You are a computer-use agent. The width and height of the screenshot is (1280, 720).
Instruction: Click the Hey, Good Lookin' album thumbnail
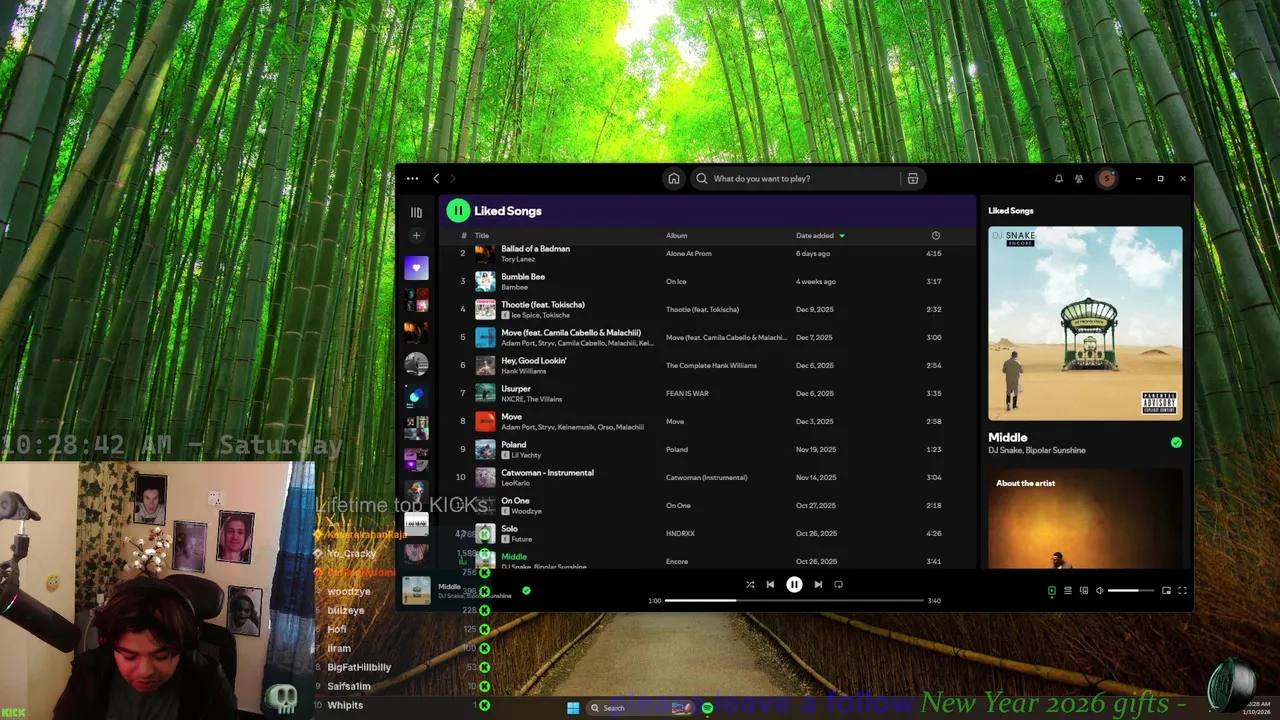[x=485, y=366]
